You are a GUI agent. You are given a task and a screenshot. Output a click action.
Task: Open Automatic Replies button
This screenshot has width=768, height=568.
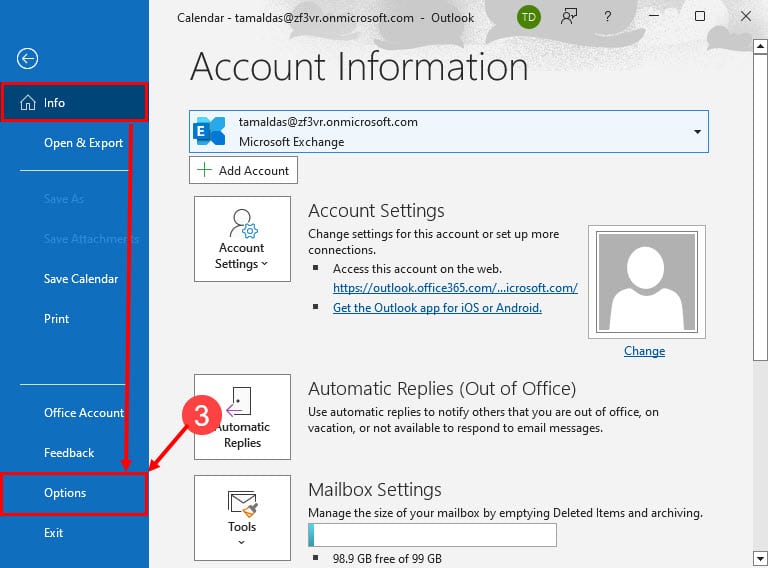242,417
